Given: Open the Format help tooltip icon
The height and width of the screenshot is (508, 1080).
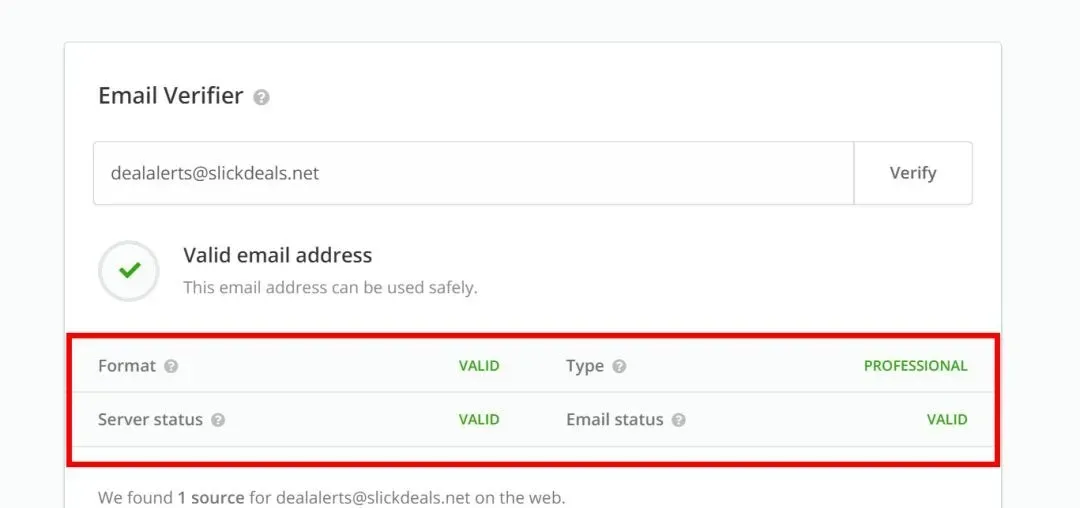Looking at the screenshot, I should (171, 366).
